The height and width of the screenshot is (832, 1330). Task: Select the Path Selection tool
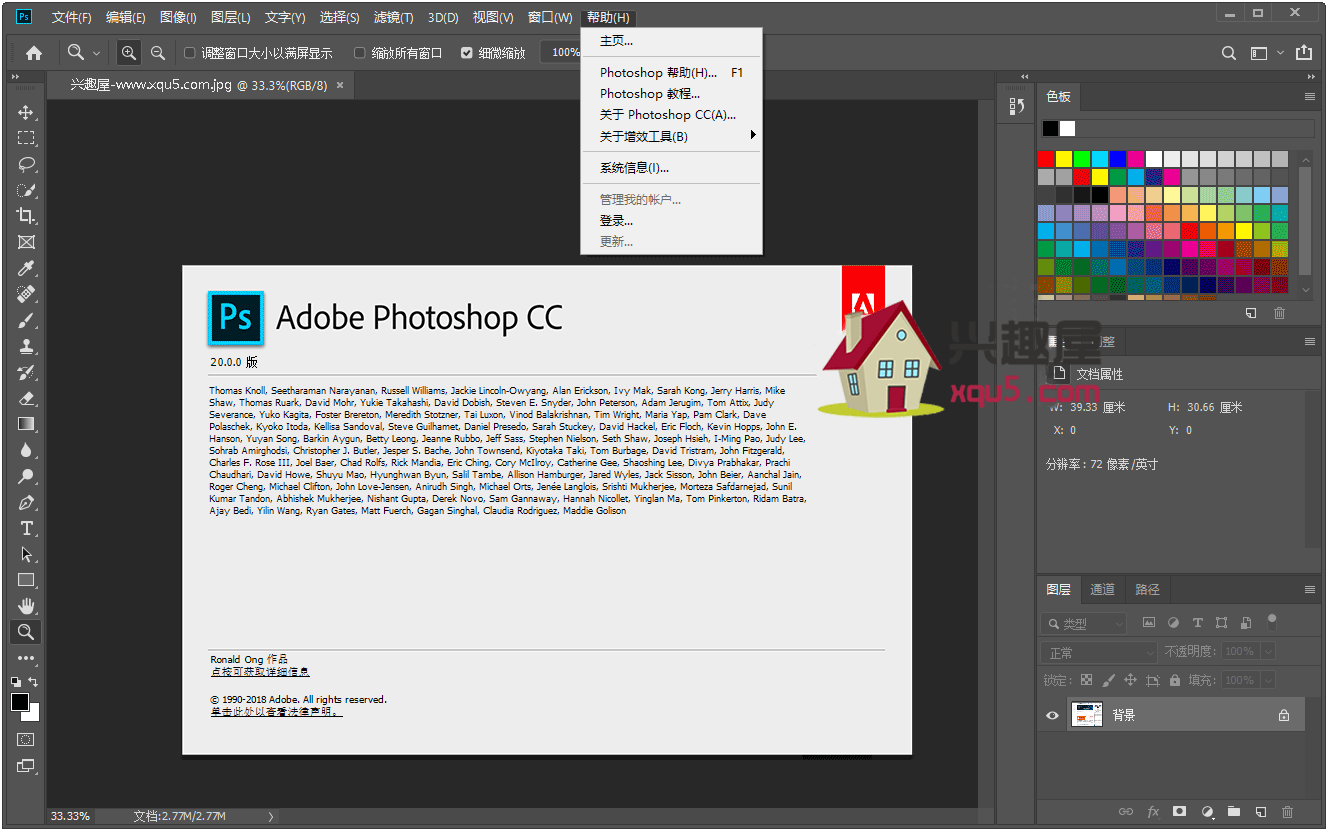[x=26, y=554]
